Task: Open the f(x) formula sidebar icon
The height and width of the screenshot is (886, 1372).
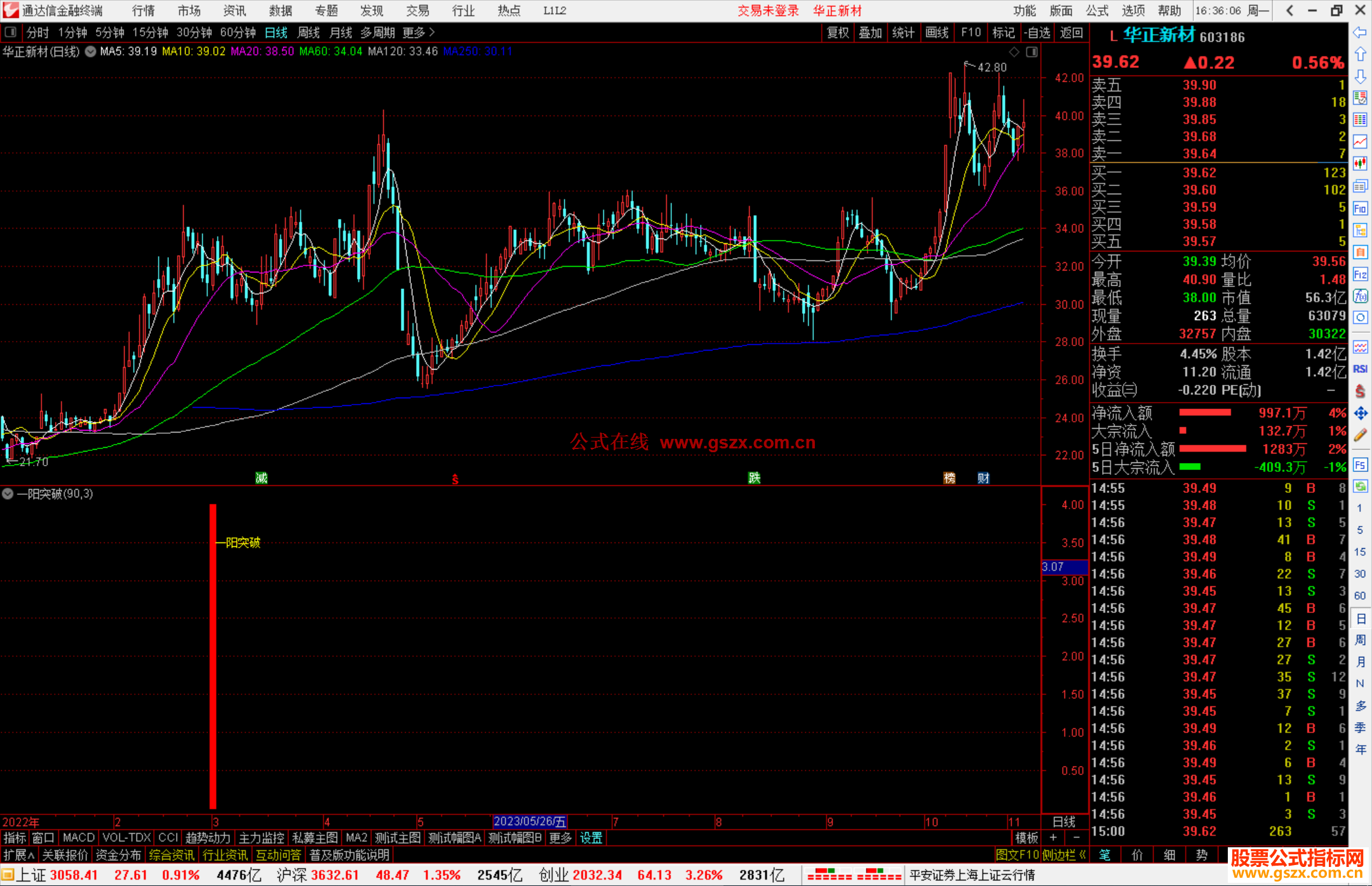Action: tap(1360, 296)
